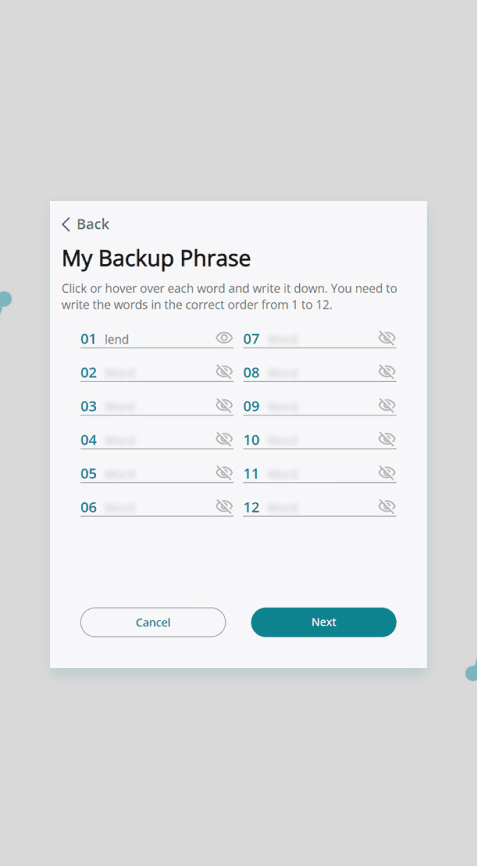Show word 03 via its eye icon
The width and height of the screenshot is (477, 866).
pos(224,405)
